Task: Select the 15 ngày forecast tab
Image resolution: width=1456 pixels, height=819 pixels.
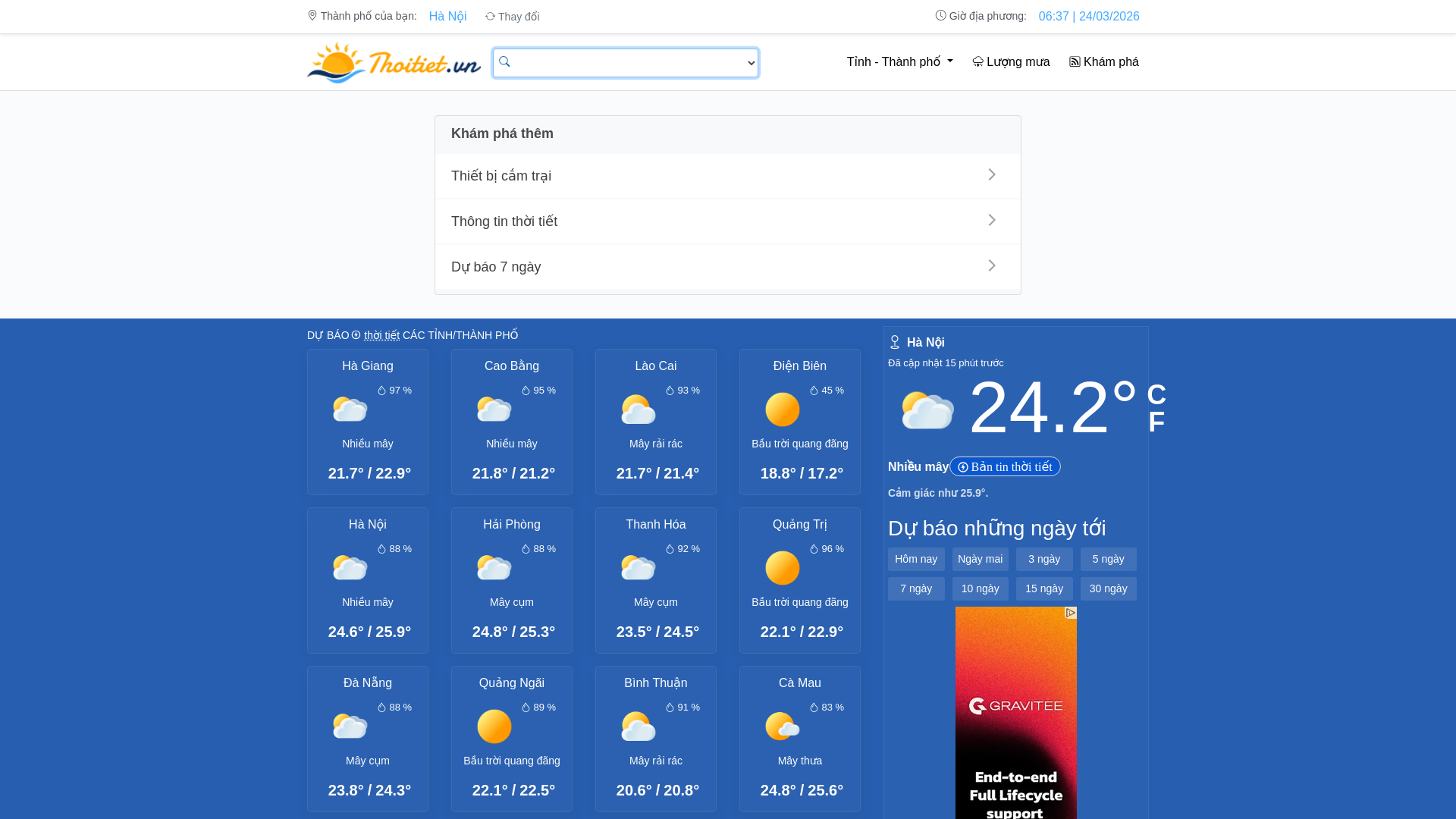Action: (1044, 588)
